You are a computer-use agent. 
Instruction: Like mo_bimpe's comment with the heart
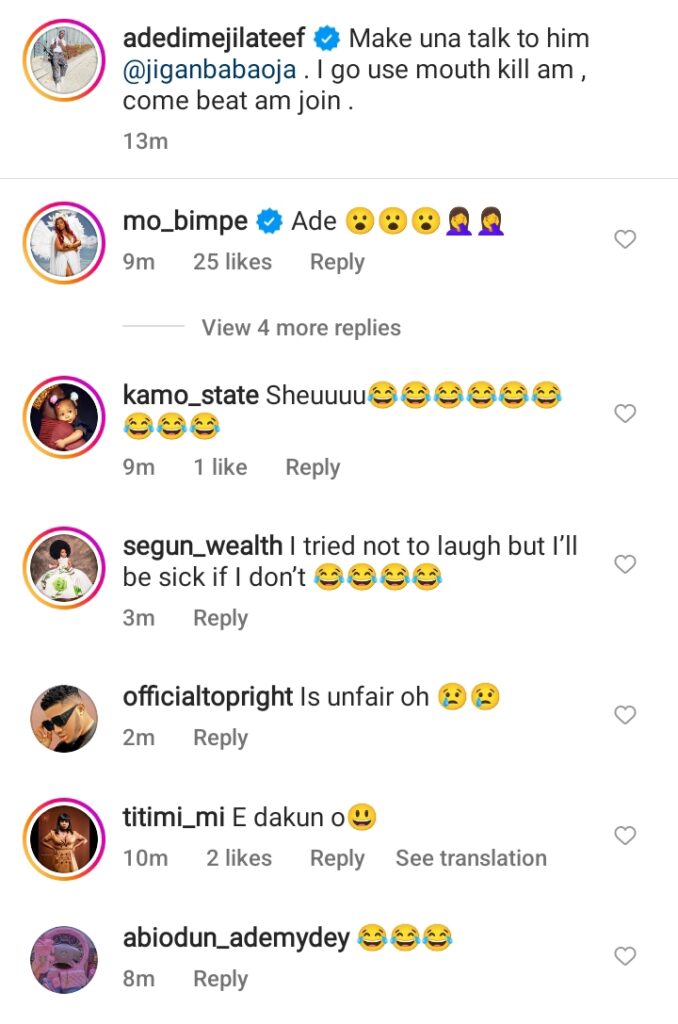pos(625,240)
